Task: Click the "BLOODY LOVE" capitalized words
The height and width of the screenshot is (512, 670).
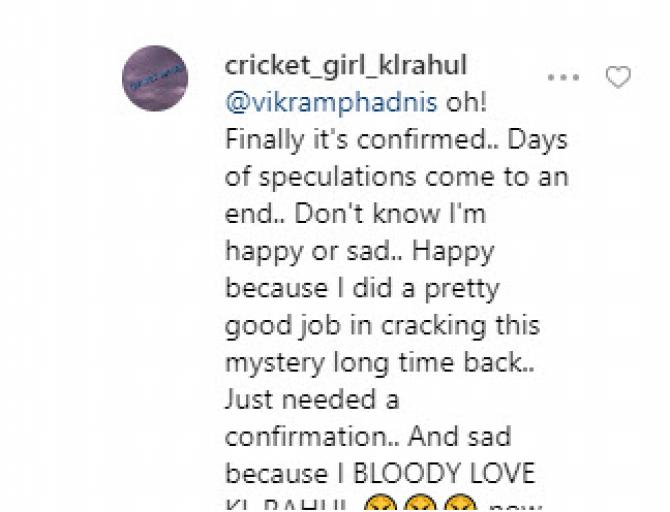Action: pyautogui.click(x=444, y=474)
